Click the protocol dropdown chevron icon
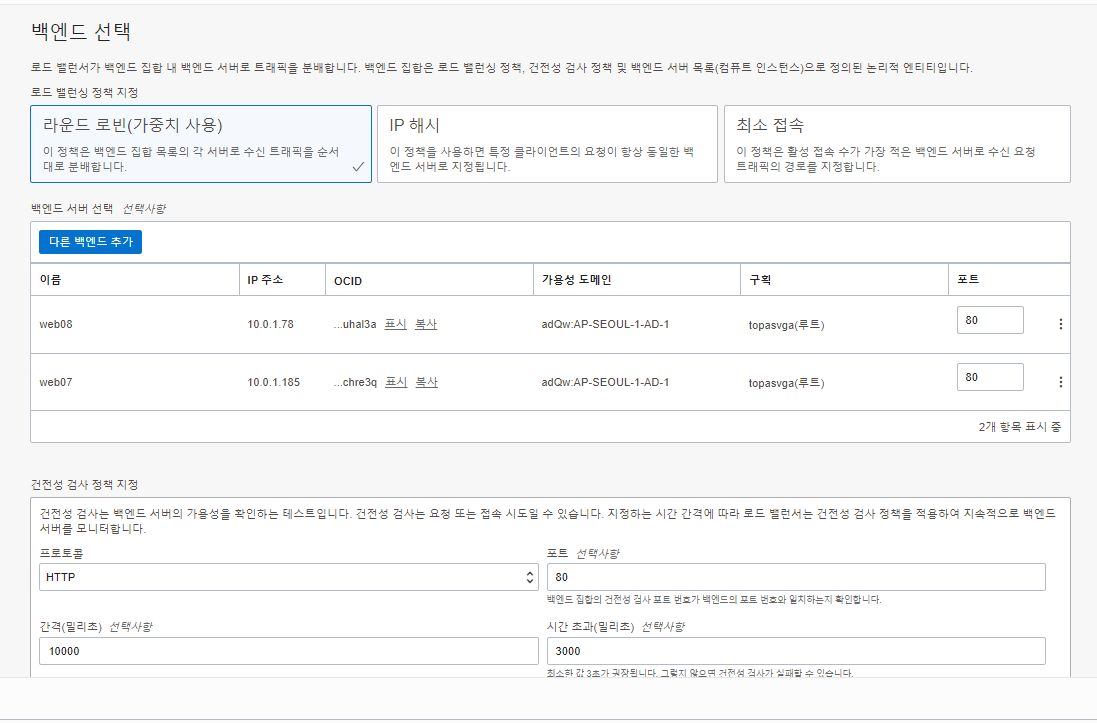 tap(529, 577)
